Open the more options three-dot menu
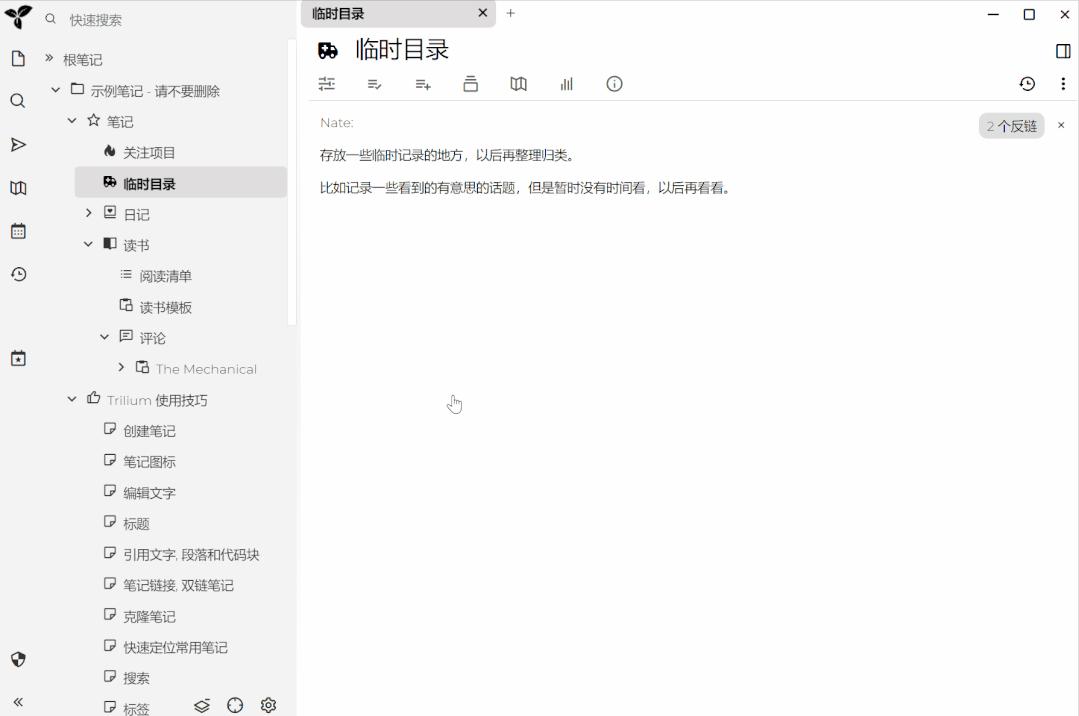Screen dimensions: 1079x716 (1064, 84)
